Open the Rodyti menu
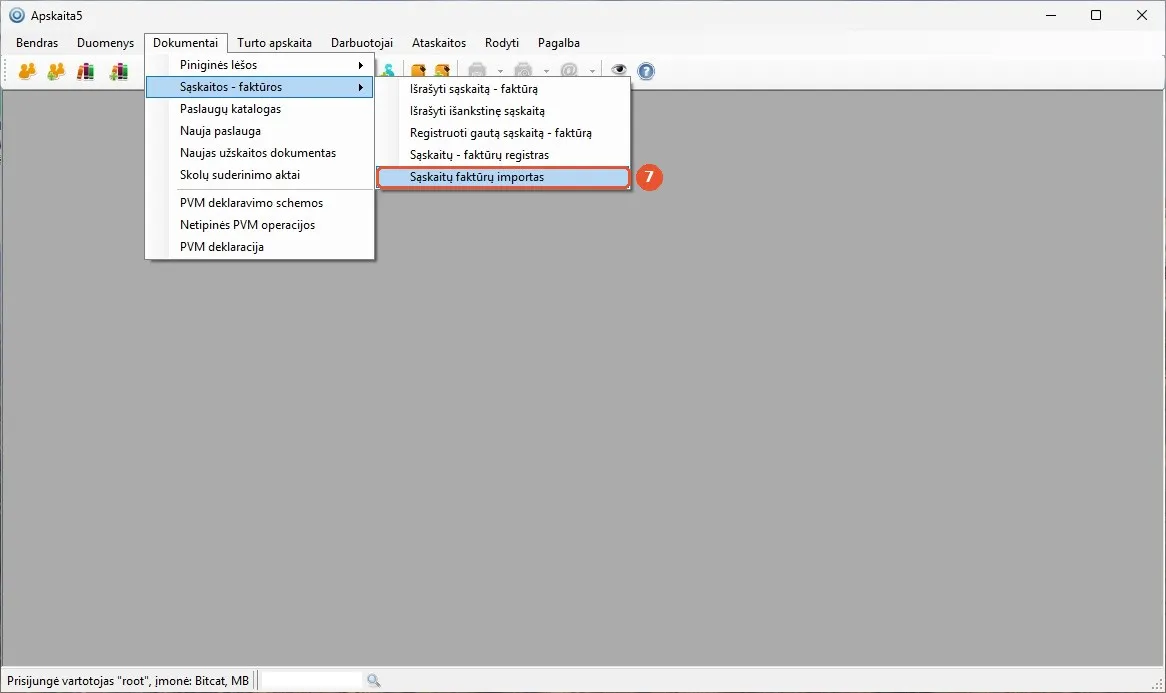The image size is (1166, 693). pyautogui.click(x=502, y=43)
